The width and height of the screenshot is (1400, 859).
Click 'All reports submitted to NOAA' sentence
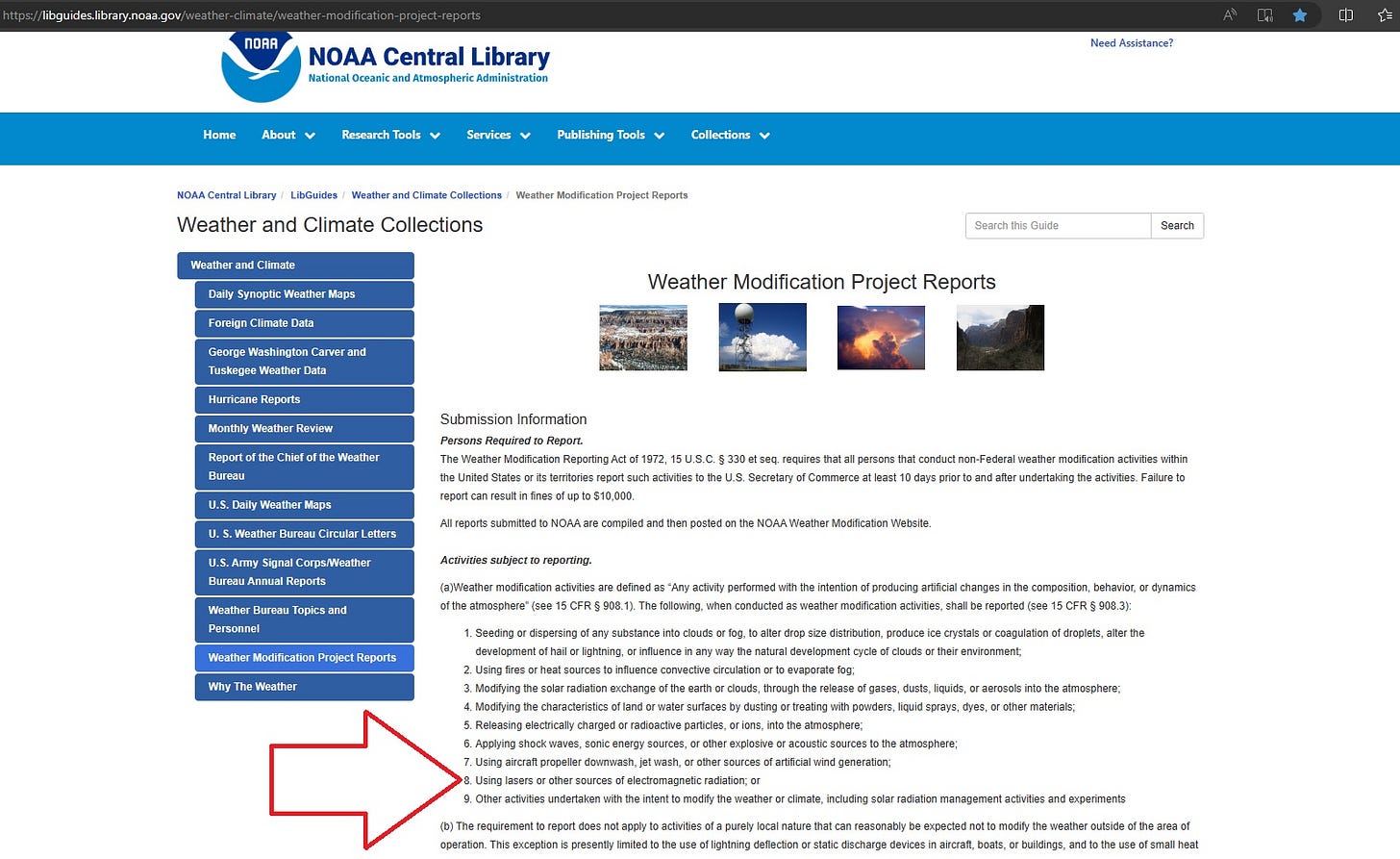click(x=686, y=523)
